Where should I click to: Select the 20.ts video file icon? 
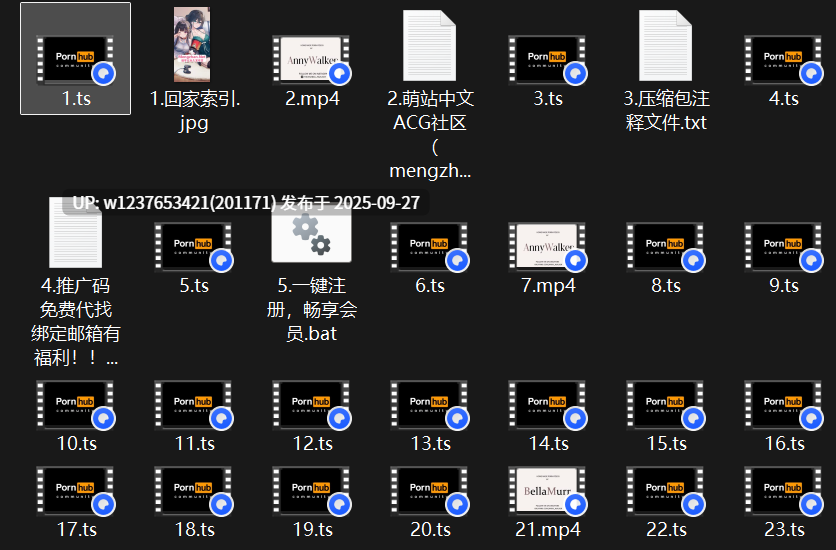(429, 491)
